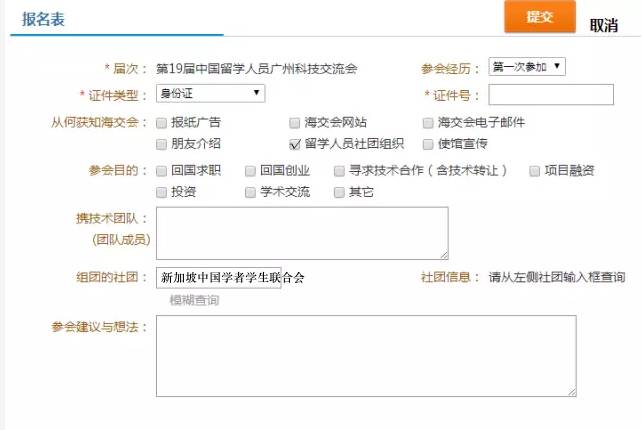Tick the 回国求职 purpose checkbox

[162, 171]
